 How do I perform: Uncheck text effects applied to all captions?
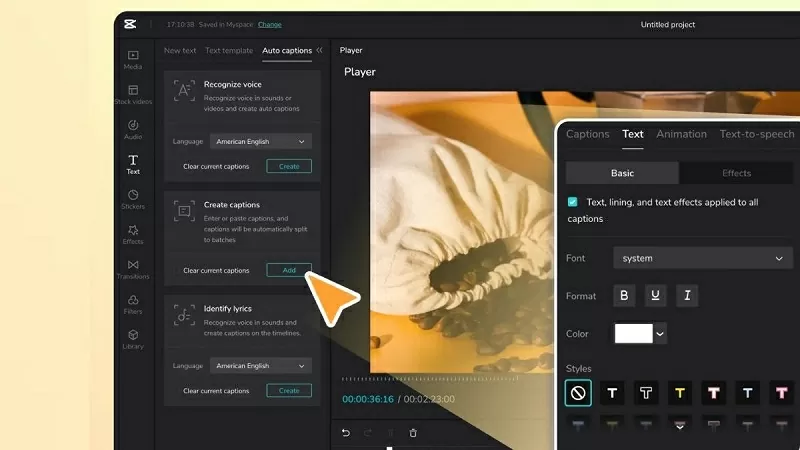(x=572, y=202)
